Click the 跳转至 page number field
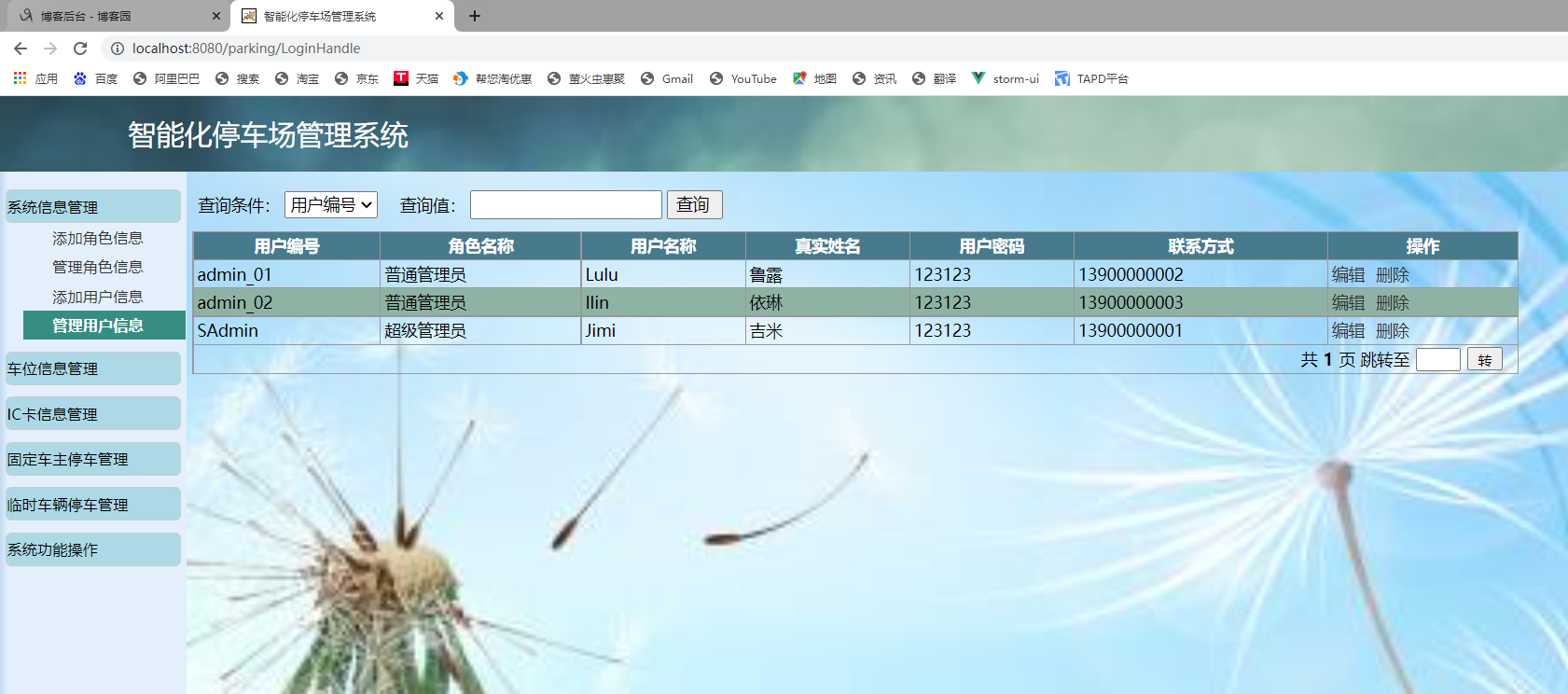The width and height of the screenshot is (1568, 694). pos(1438,359)
